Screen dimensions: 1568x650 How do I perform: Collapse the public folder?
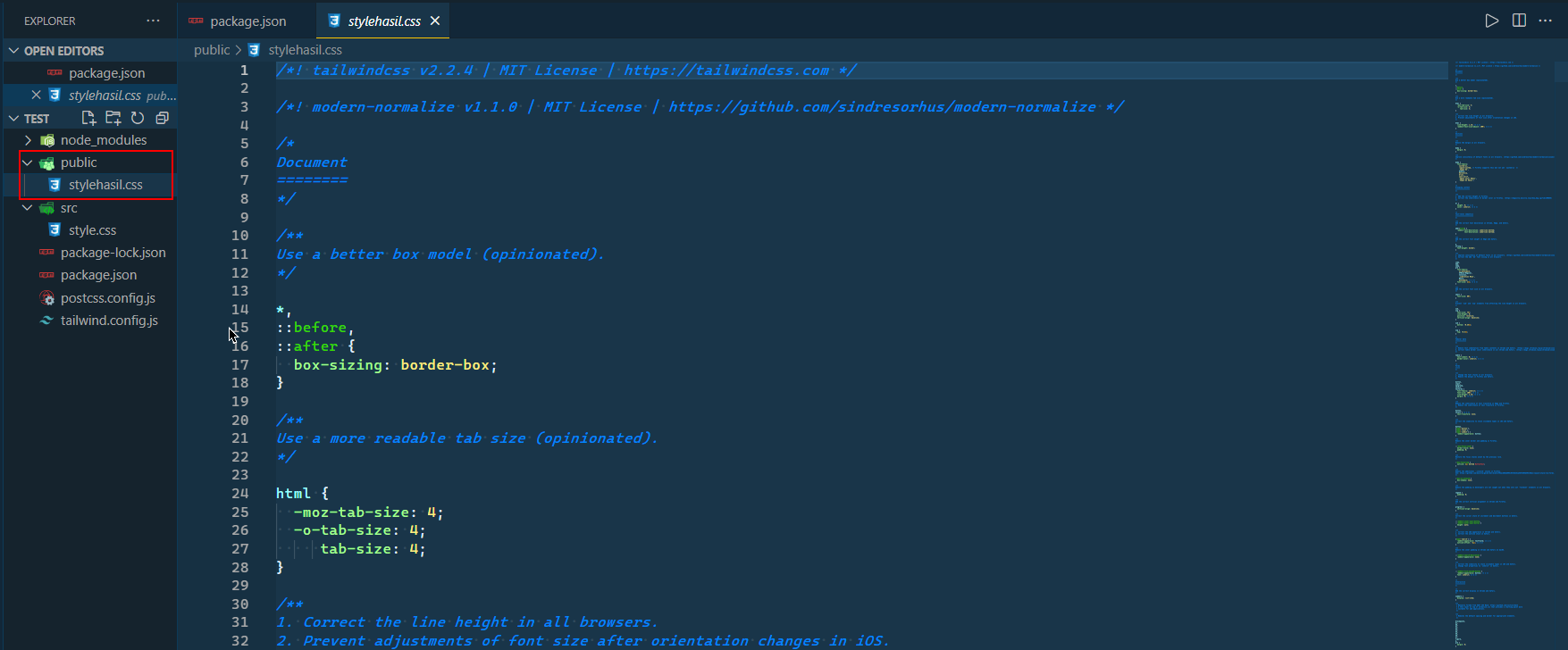click(29, 162)
